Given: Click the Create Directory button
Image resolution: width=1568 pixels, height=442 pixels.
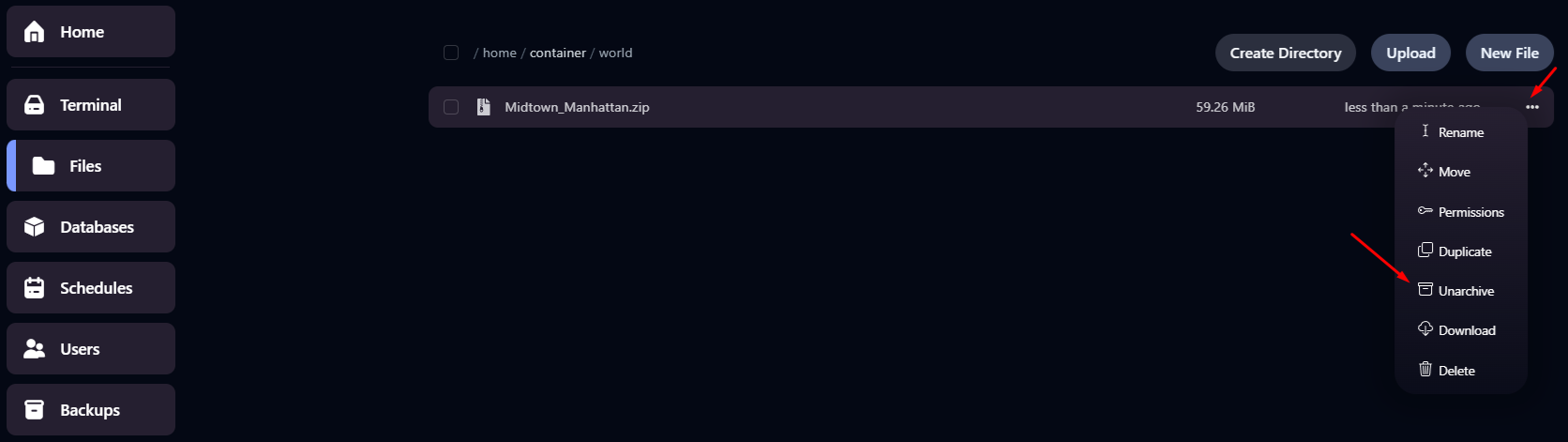Looking at the screenshot, I should pos(1286,53).
